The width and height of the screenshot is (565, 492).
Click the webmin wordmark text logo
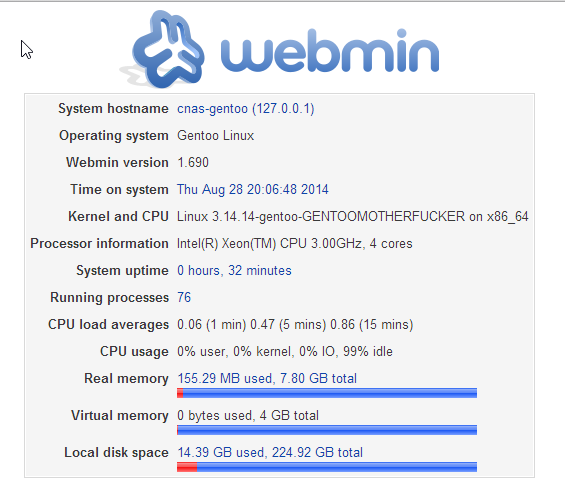(330, 50)
